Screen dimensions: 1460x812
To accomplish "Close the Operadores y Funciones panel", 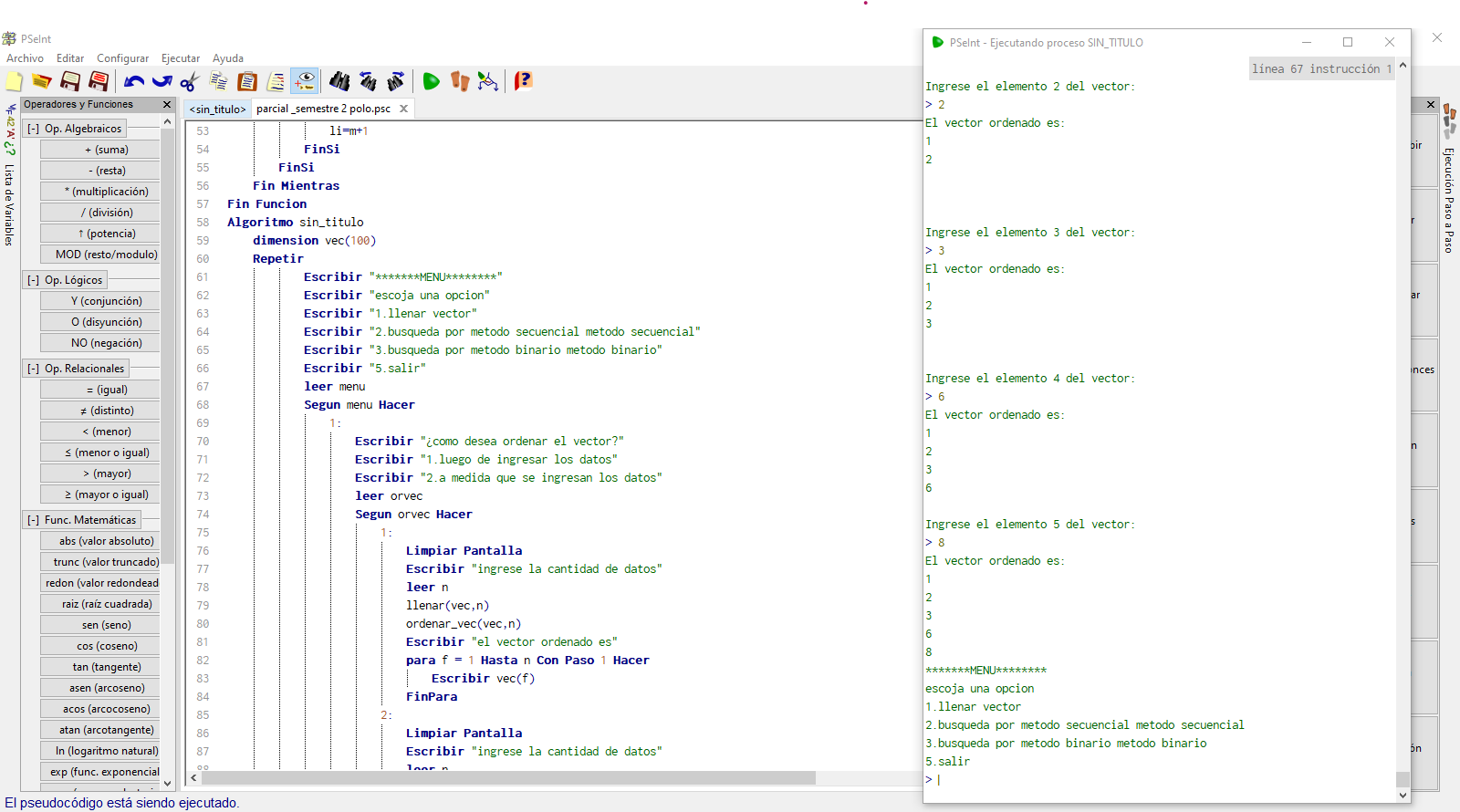I will tap(167, 105).
